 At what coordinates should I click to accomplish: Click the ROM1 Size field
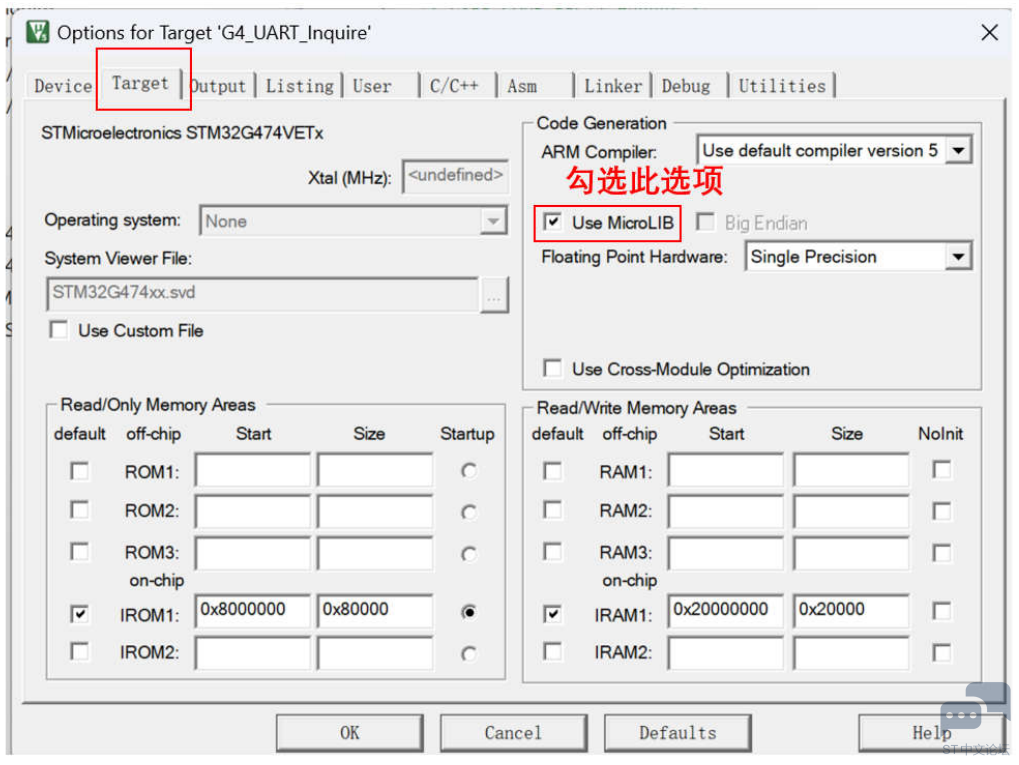(375, 470)
